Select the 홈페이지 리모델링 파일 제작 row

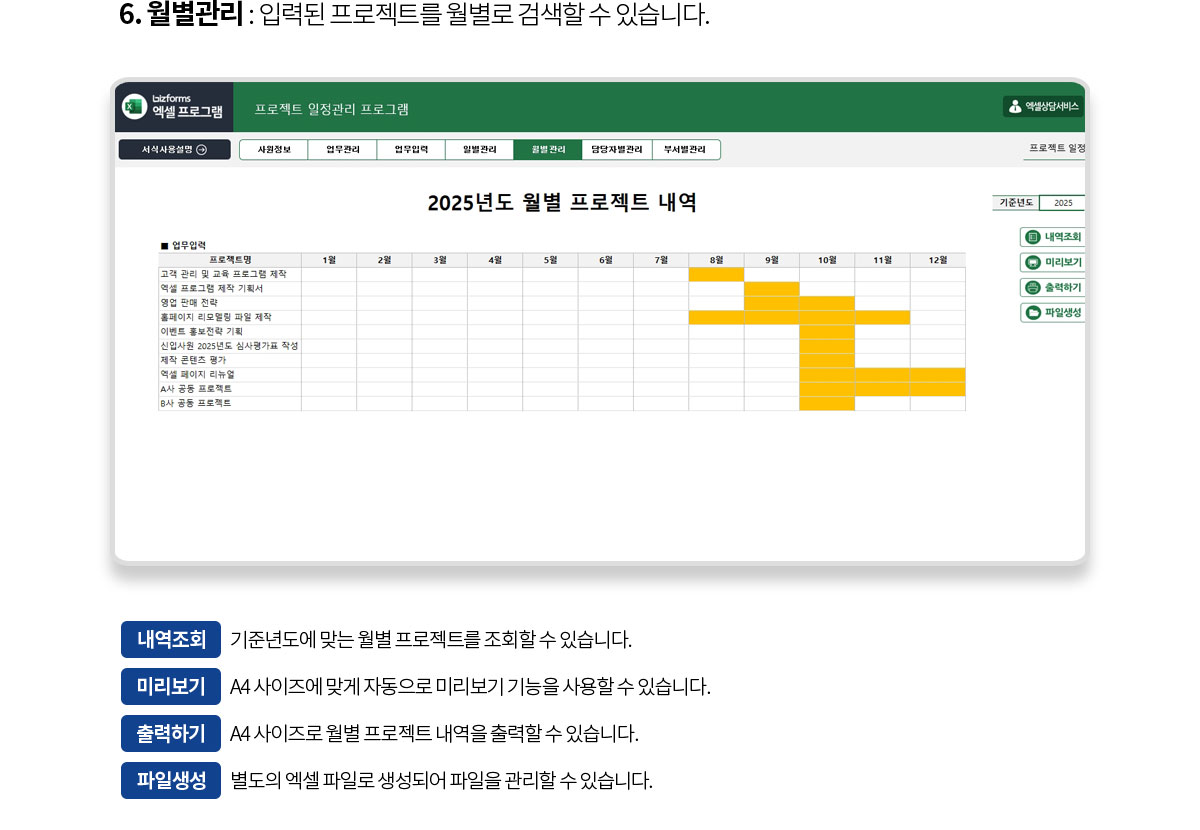(562, 317)
